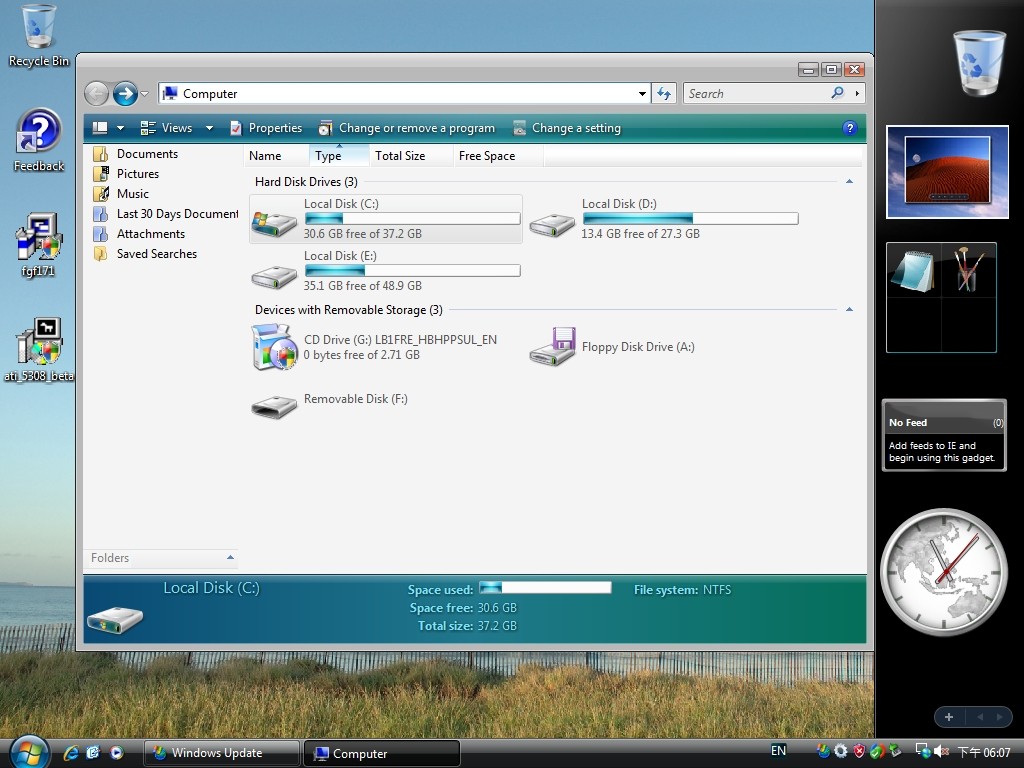Click the network tray icon
The image size is (1024, 768).
pyautogui.click(x=922, y=751)
